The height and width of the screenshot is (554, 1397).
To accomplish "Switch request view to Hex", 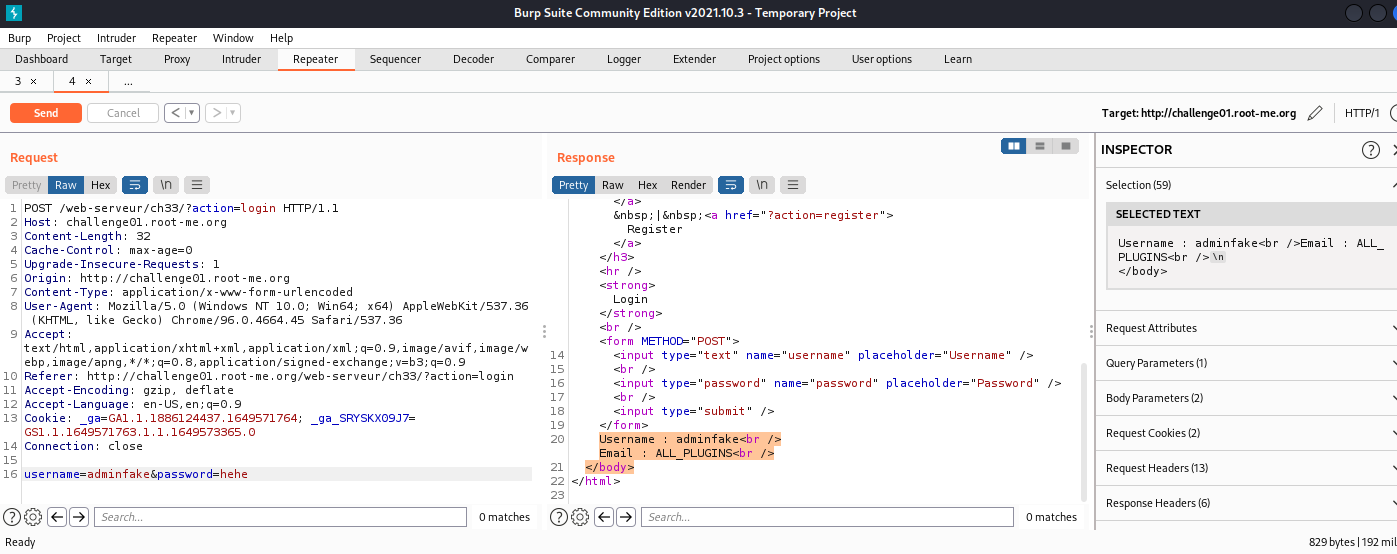I will [101, 185].
